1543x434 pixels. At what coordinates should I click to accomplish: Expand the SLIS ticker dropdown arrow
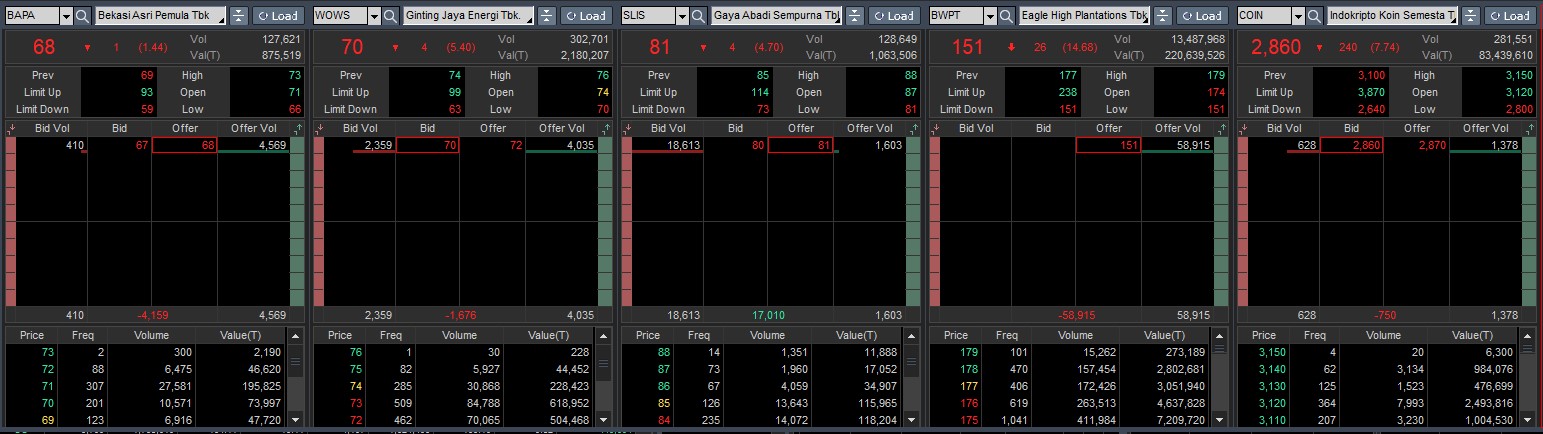coord(682,16)
